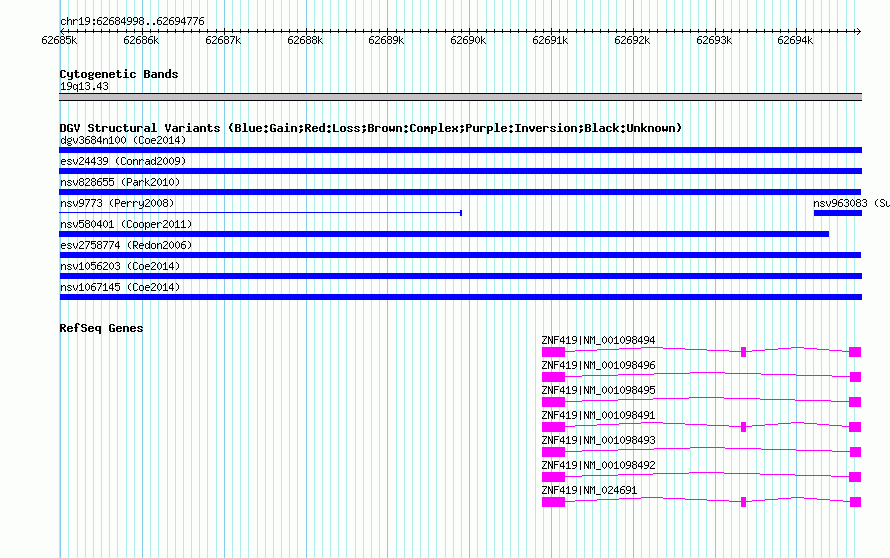The height and width of the screenshot is (558, 890).
Task: Open transcript label ZNF419|NM_001098496
Action: 598,366
